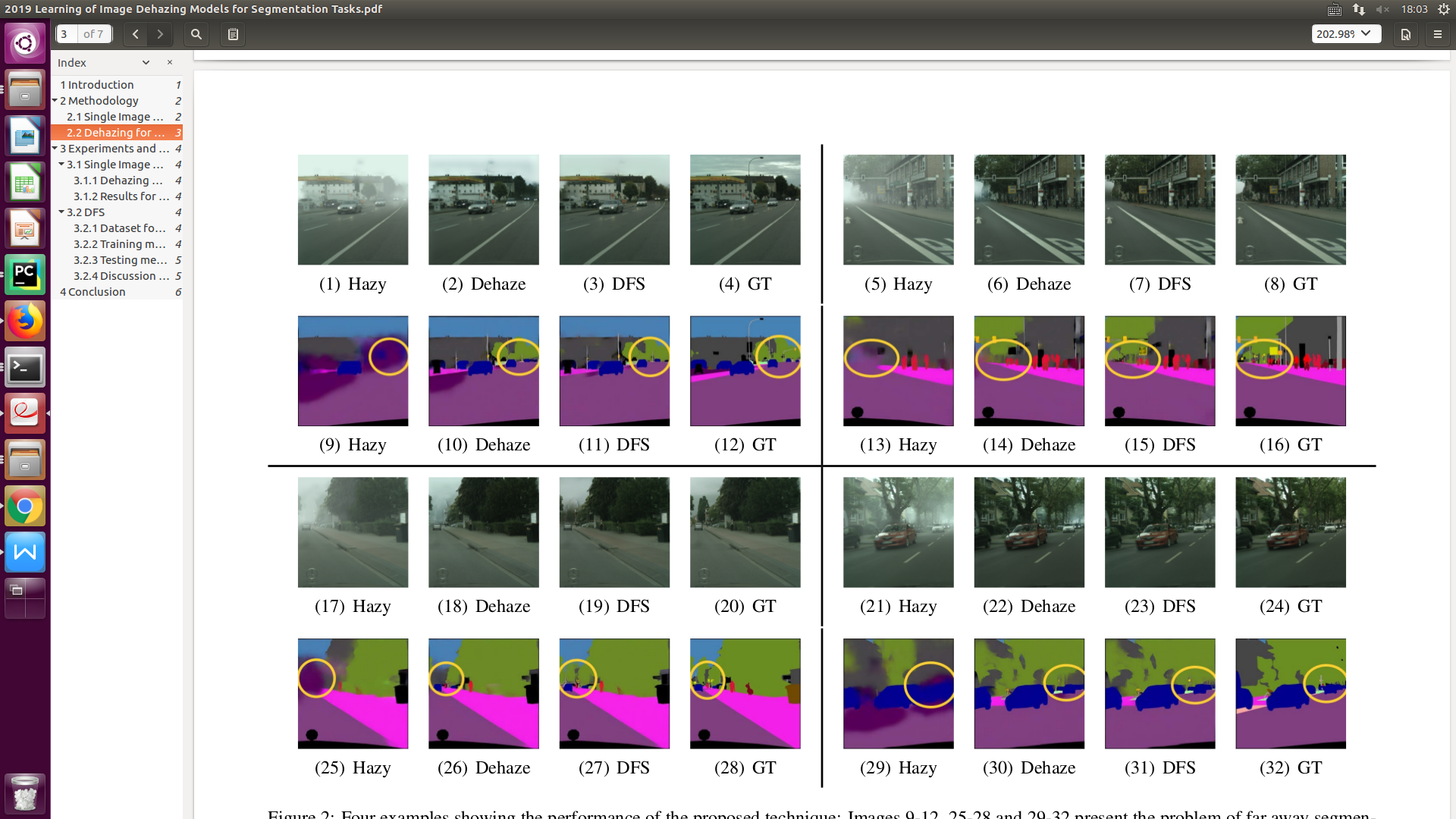Open the find/search tool

[x=196, y=34]
